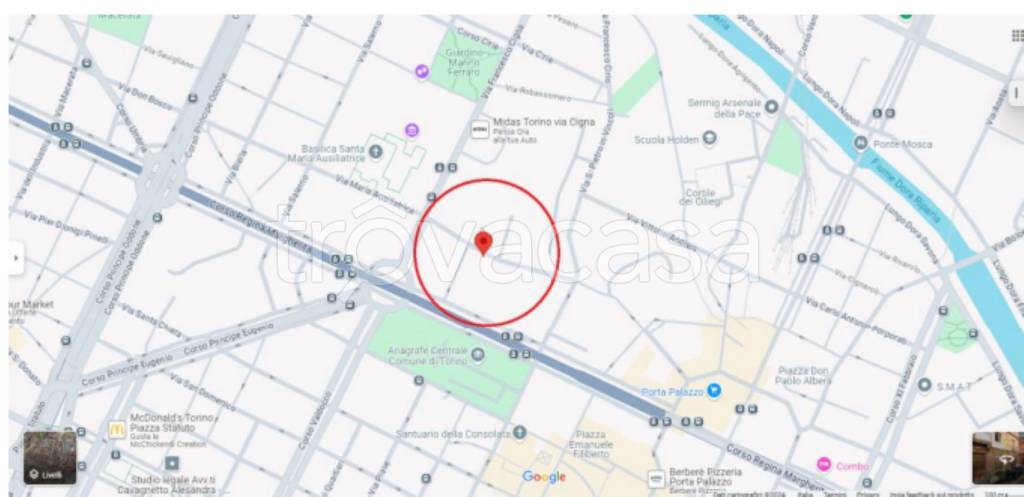The height and width of the screenshot is (497, 1024).
Task: Open the Livelli map layers thumbnail
Action: click(x=50, y=457)
